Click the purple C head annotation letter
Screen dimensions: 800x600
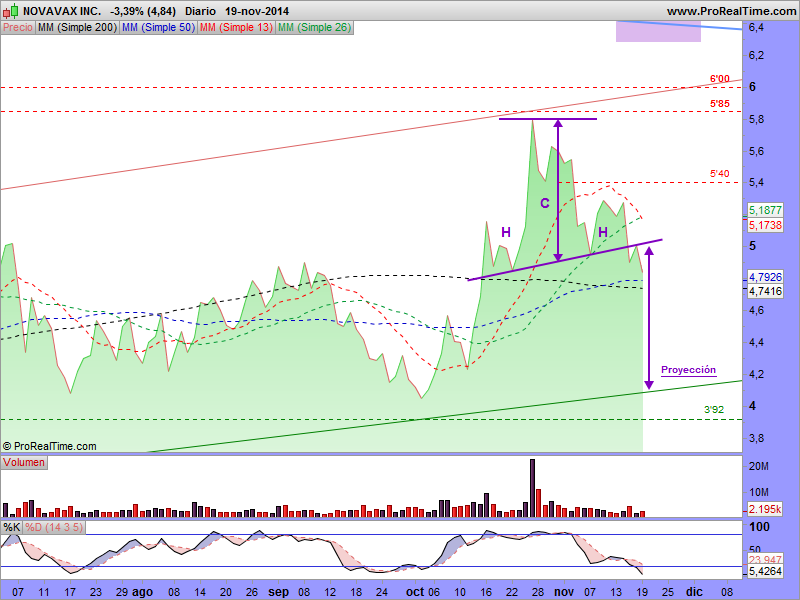tap(545, 203)
